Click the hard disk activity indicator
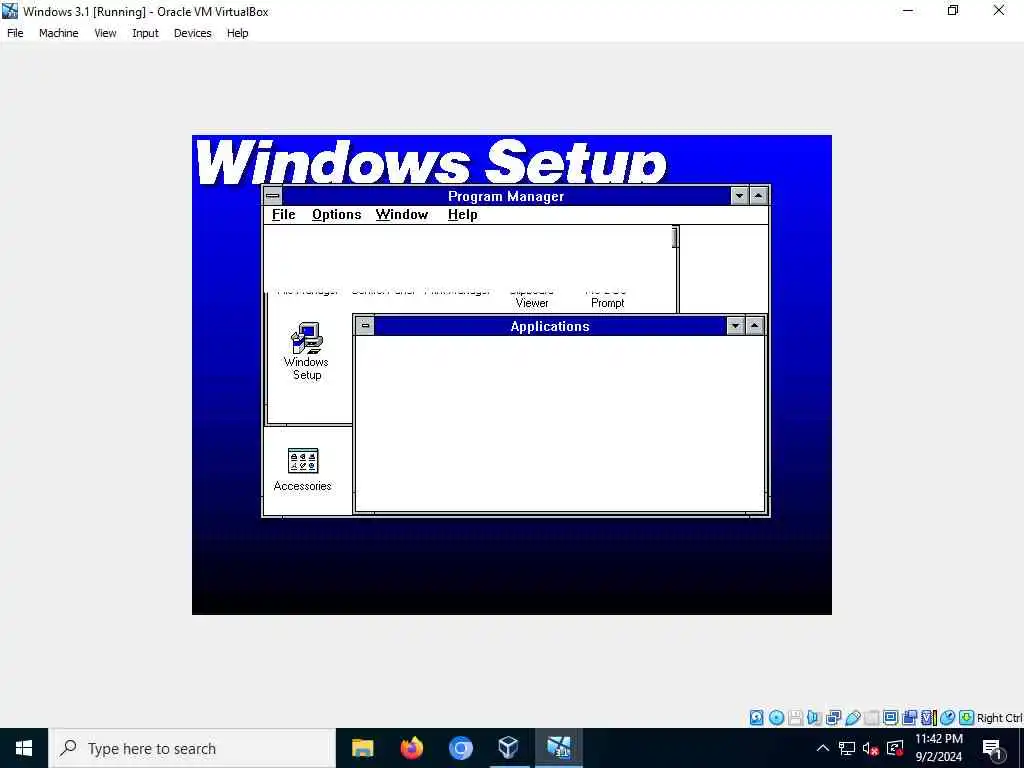The image size is (1024, 768). pos(756,718)
